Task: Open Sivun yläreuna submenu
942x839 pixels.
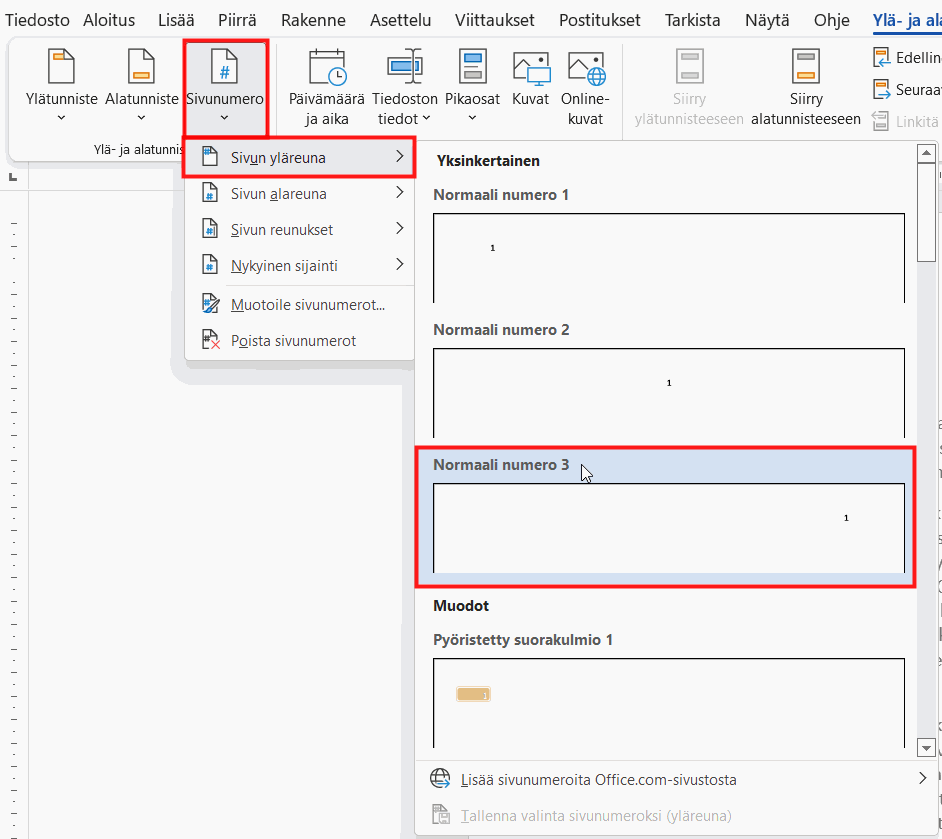Action: click(x=299, y=157)
